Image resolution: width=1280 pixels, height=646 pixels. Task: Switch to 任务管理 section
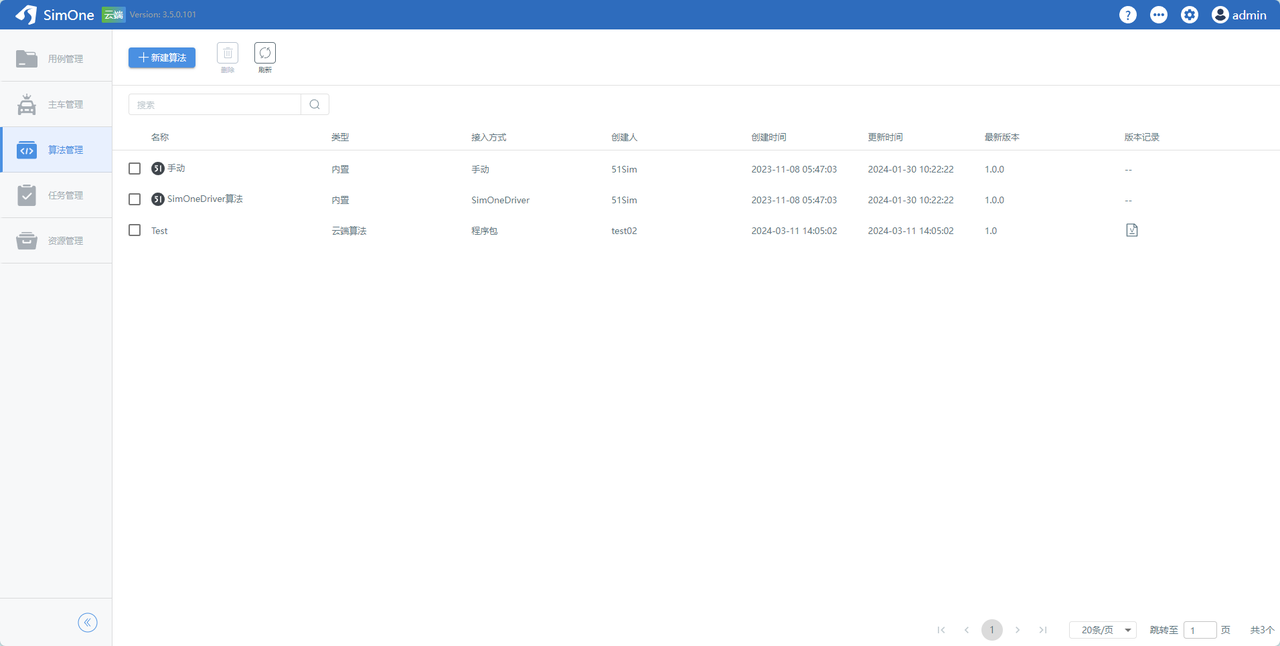tap(56, 196)
